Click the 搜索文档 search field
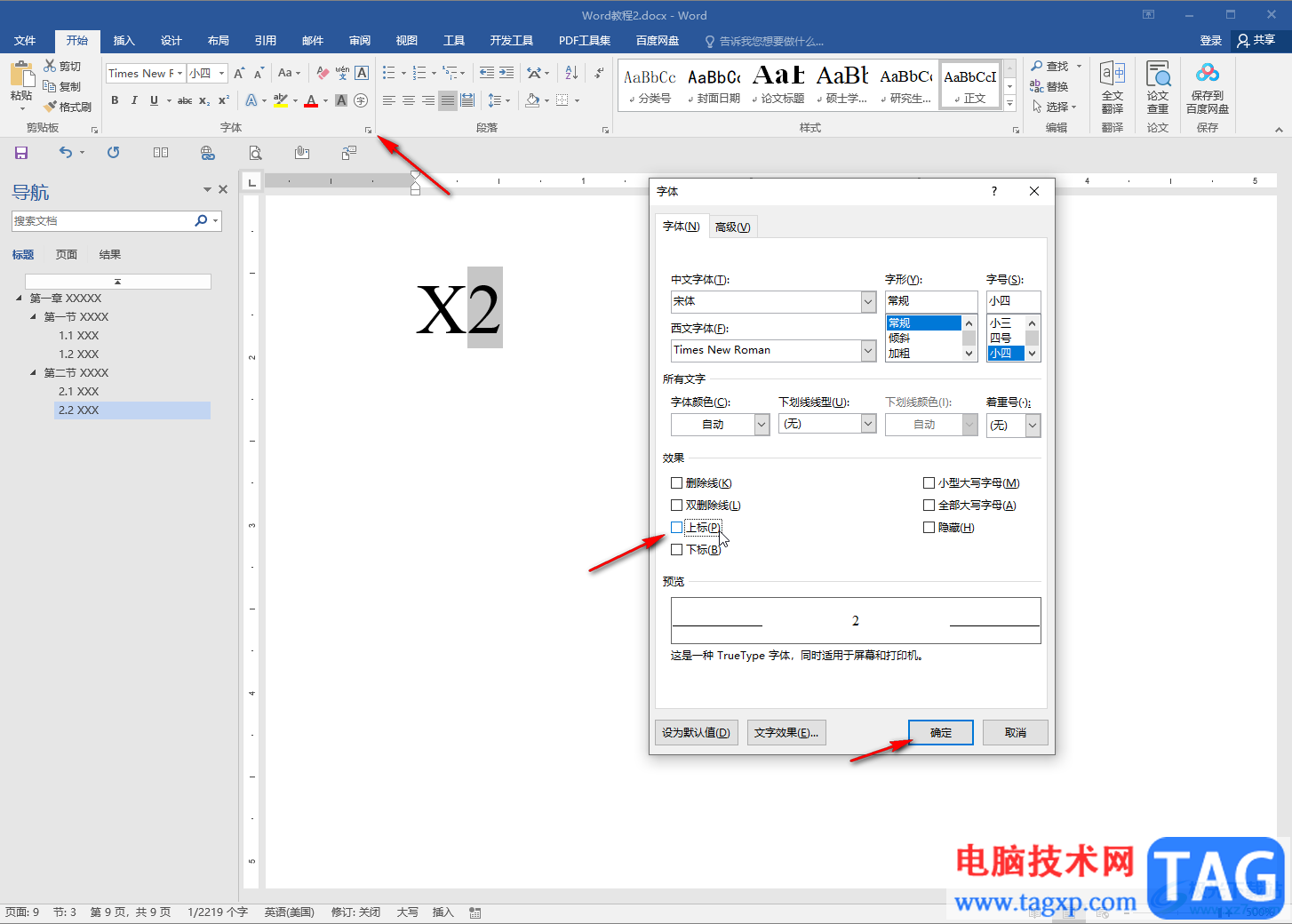 tap(102, 220)
